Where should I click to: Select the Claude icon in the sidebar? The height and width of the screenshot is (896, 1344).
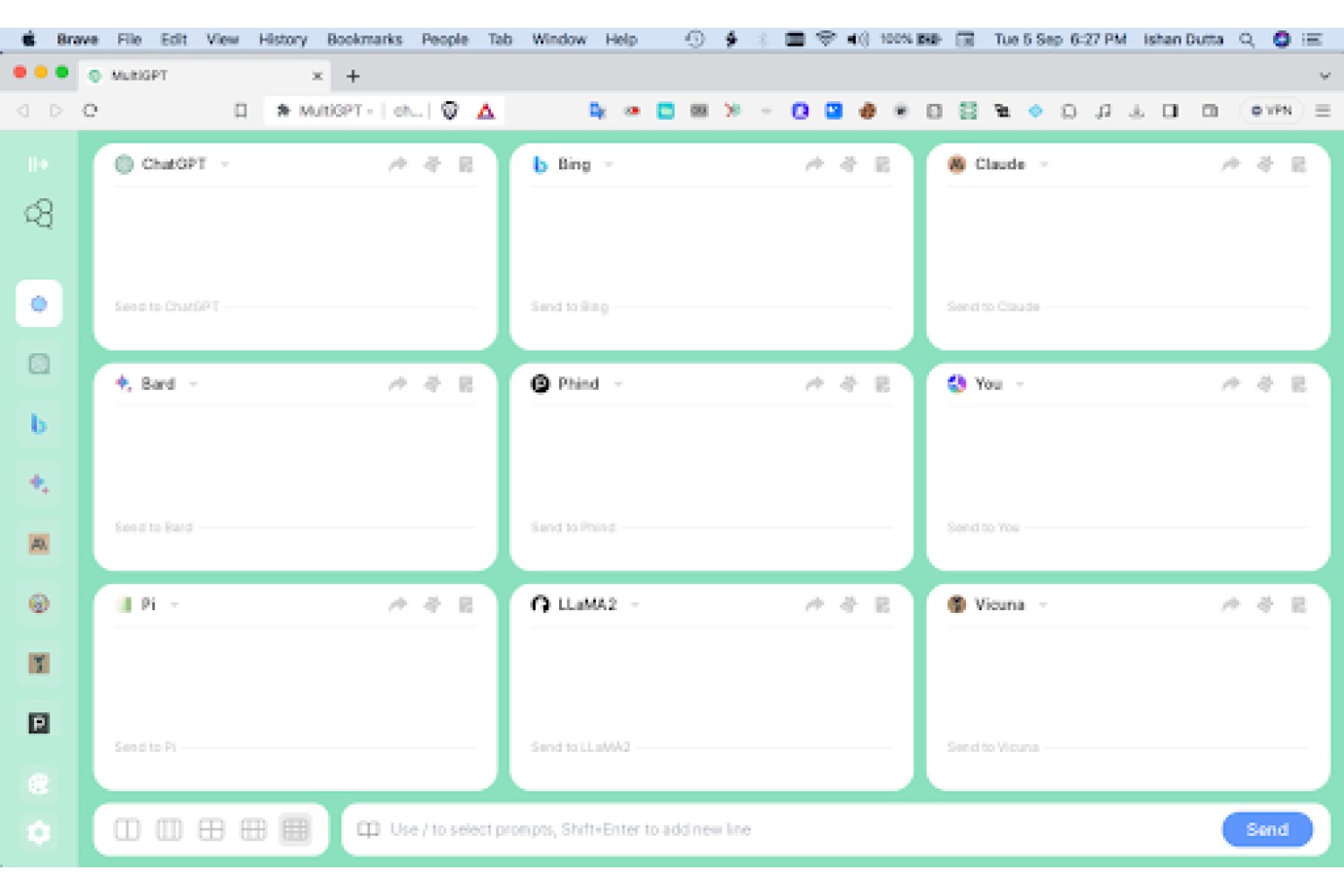point(39,544)
